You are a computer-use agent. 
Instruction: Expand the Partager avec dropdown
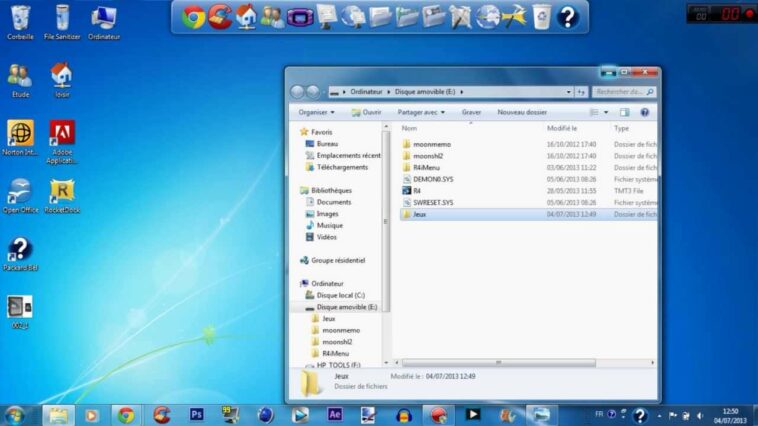pyautogui.click(x=421, y=112)
